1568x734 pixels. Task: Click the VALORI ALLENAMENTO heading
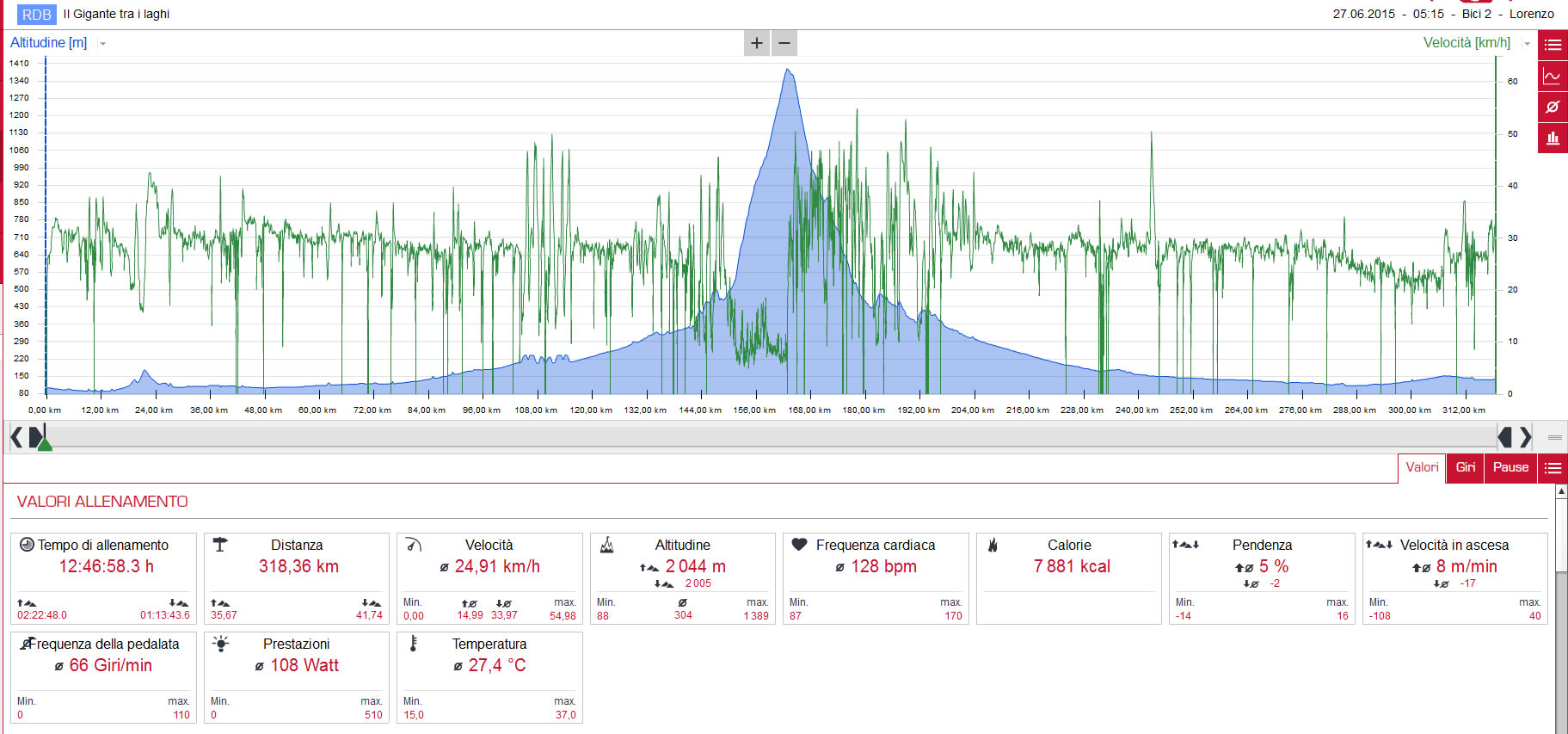[x=102, y=502]
